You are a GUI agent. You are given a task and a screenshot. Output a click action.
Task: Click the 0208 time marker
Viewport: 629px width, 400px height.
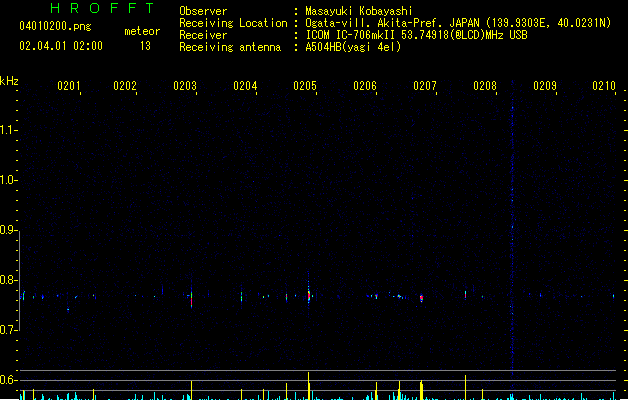tap(485, 86)
